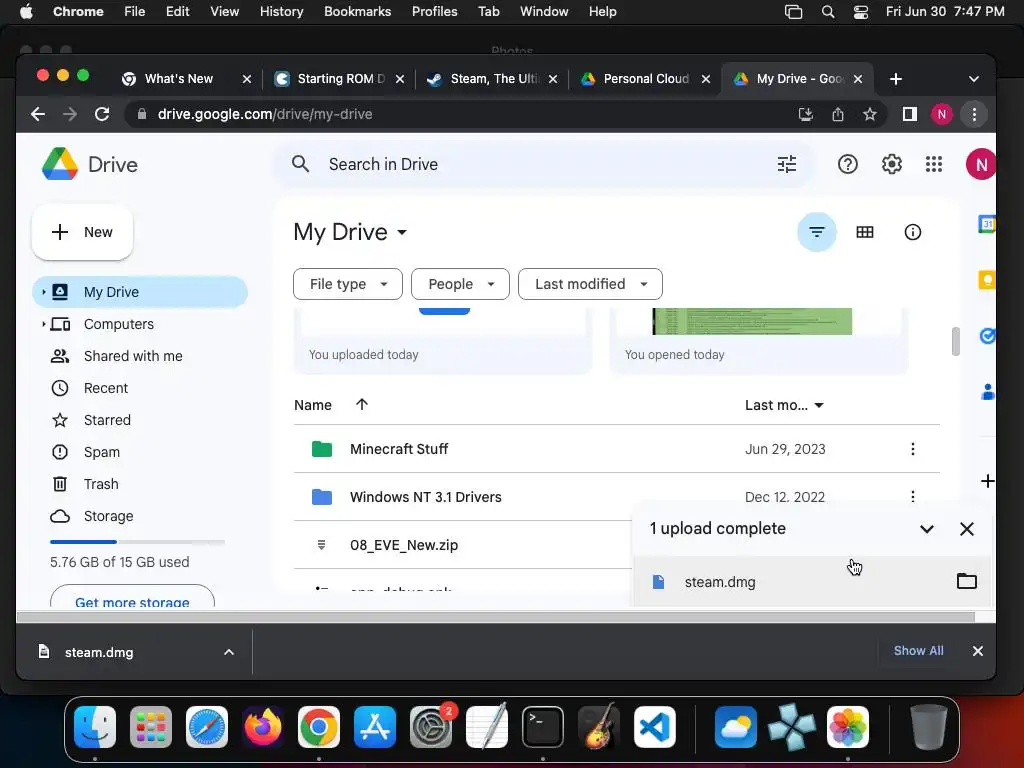Image resolution: width=1024 pixels, height=768 pixels.
Task: Open the History menu in menu bar
Action: pyautogui.click(x=281, y=11)
